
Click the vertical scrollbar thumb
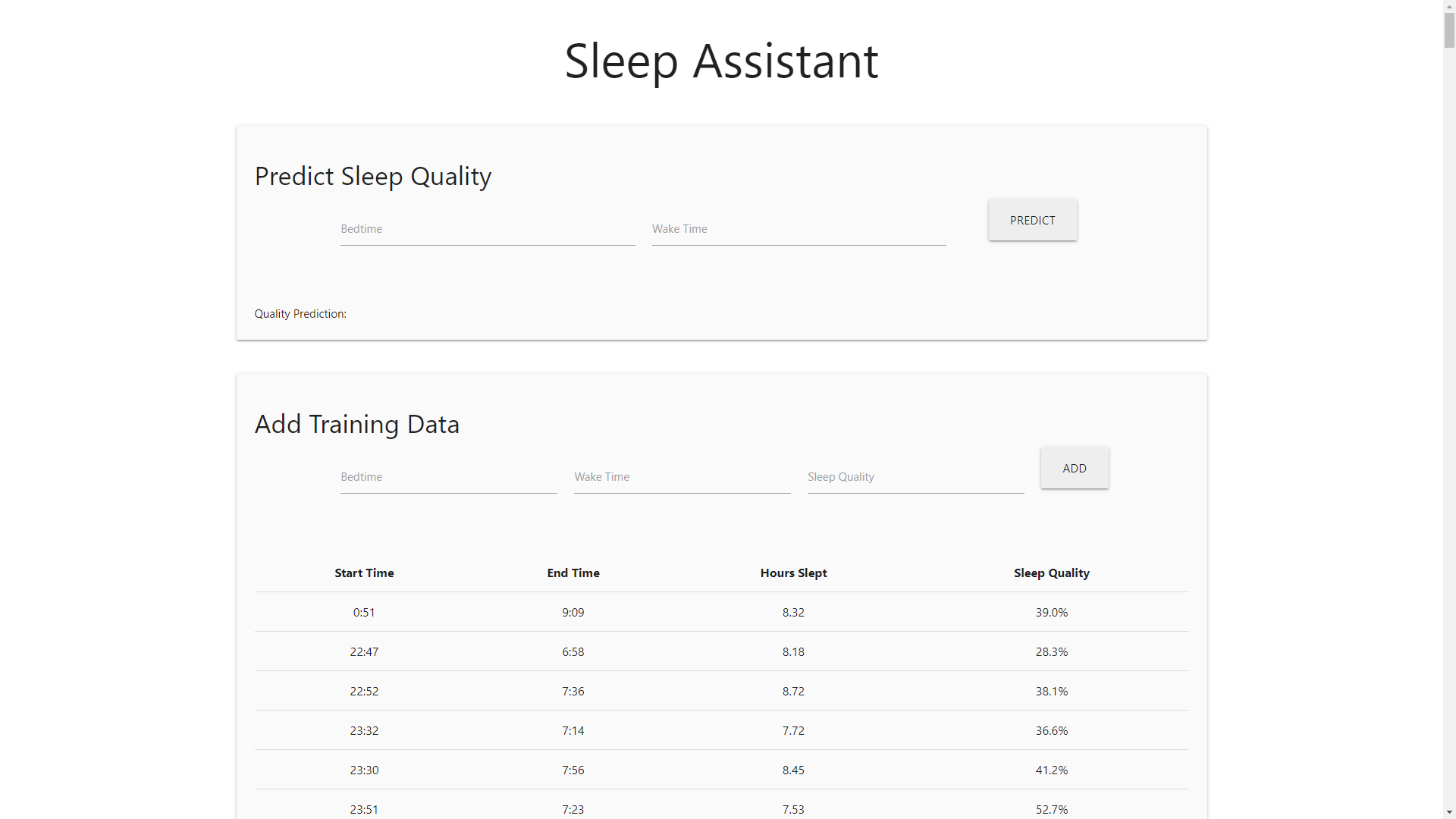[1449, 30]
